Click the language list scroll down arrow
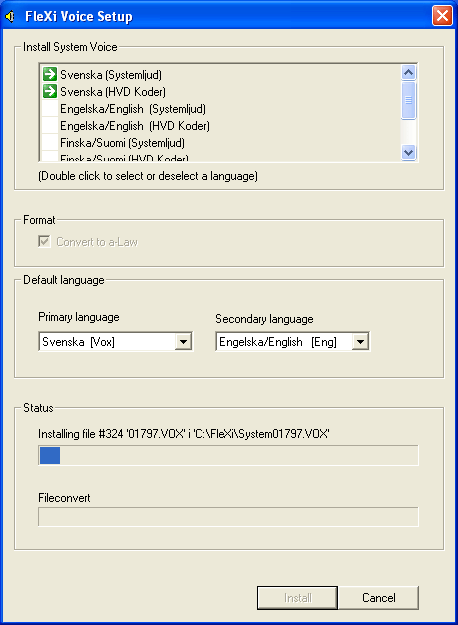 click(x=409, y=152)
